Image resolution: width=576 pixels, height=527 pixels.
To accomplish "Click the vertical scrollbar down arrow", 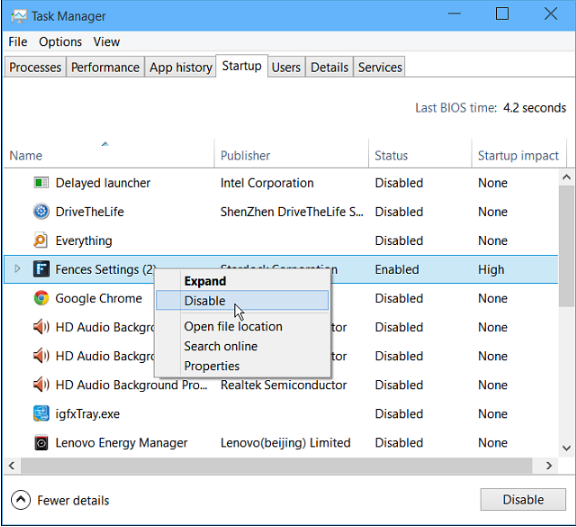I will pyautogui.click(x=566, y=448).
